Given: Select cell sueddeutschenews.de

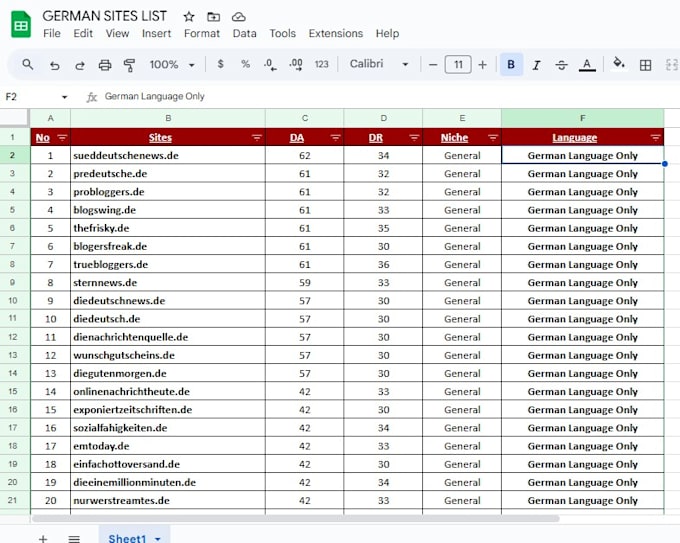Looking at the screenshot, I should [x=168, y=155].
